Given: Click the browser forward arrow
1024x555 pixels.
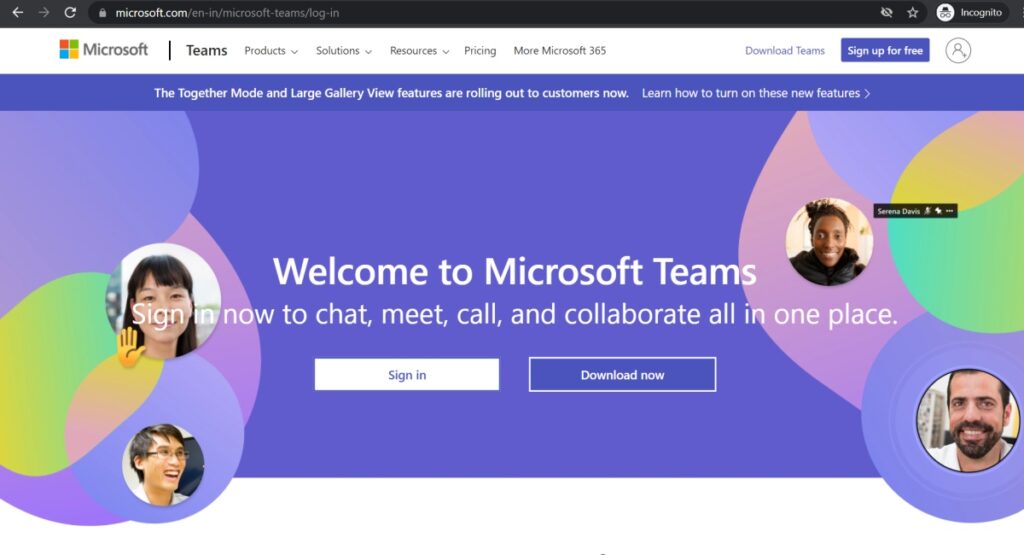Looking at the screenshot, I should click(44, 12).
